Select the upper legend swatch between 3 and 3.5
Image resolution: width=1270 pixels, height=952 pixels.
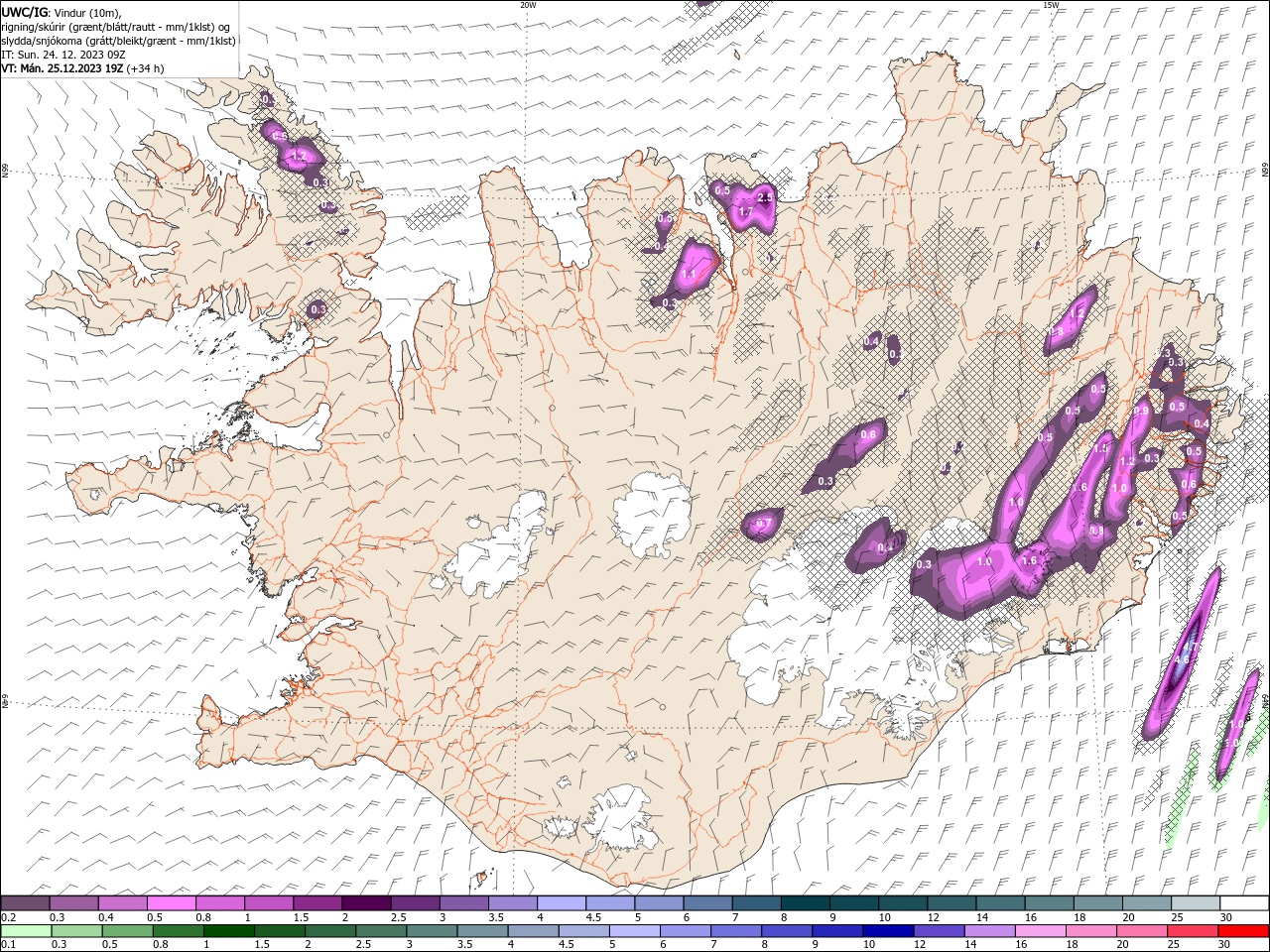click(464, 903)
